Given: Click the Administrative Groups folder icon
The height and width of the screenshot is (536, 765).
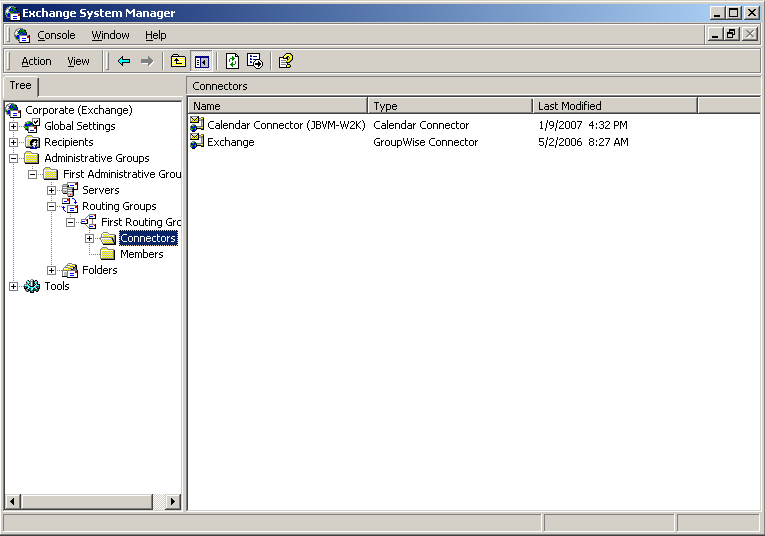Looking at the screenshot, I should [x=32, y=158].
